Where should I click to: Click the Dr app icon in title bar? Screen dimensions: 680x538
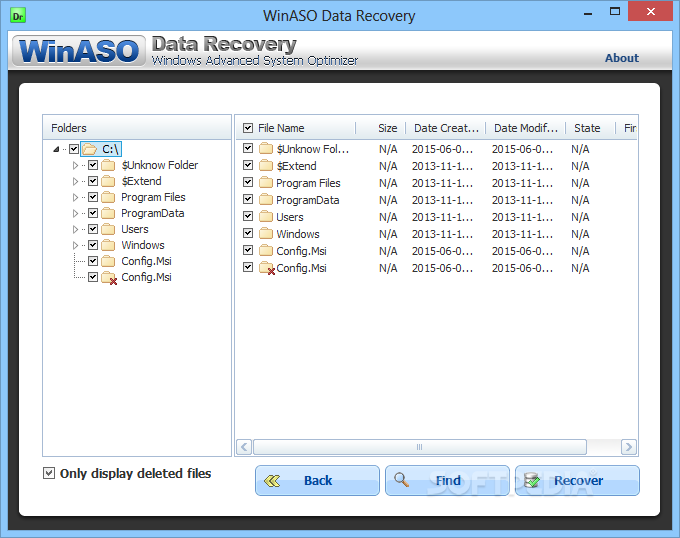click(18, 16)
